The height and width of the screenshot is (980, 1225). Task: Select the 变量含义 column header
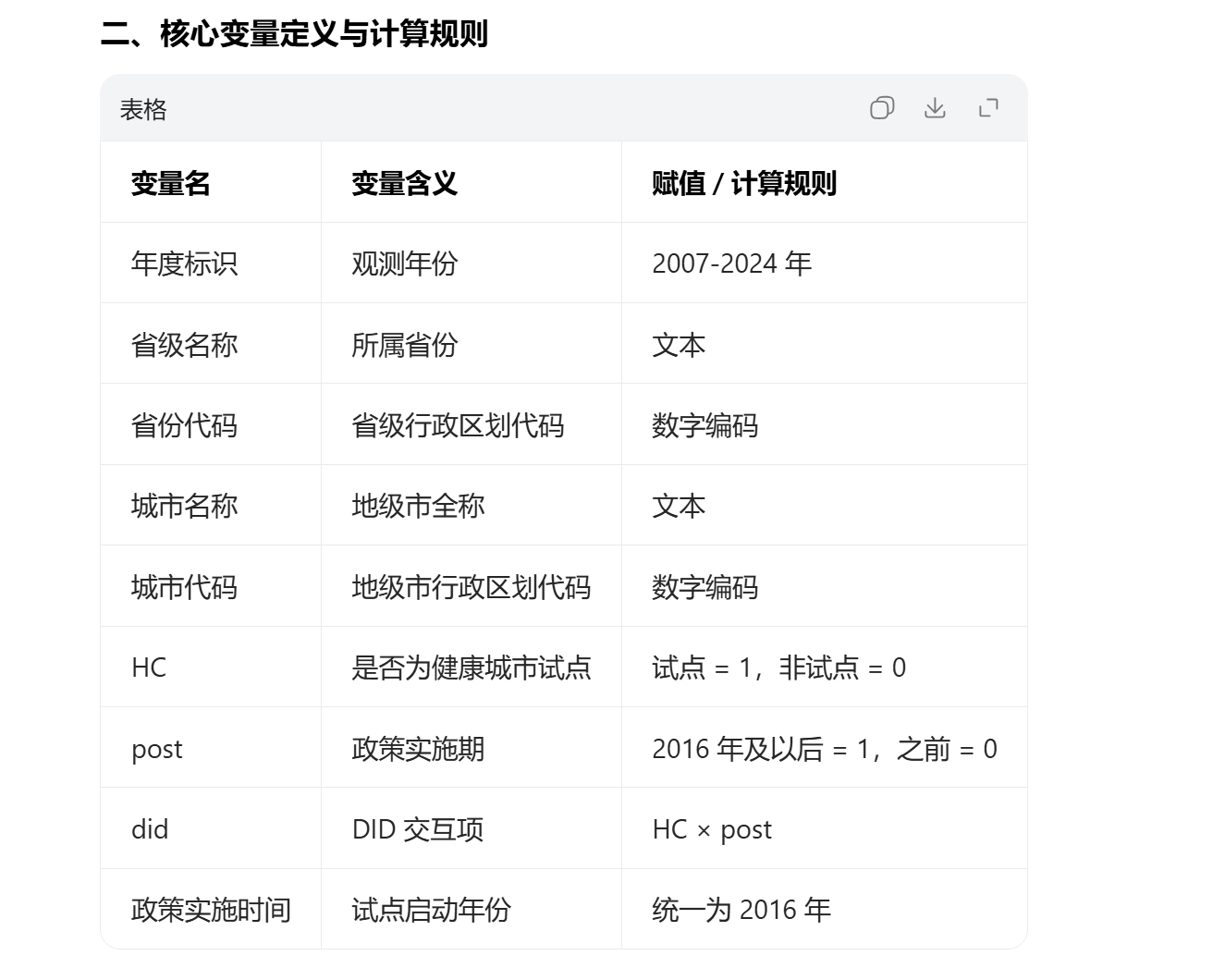404,183
